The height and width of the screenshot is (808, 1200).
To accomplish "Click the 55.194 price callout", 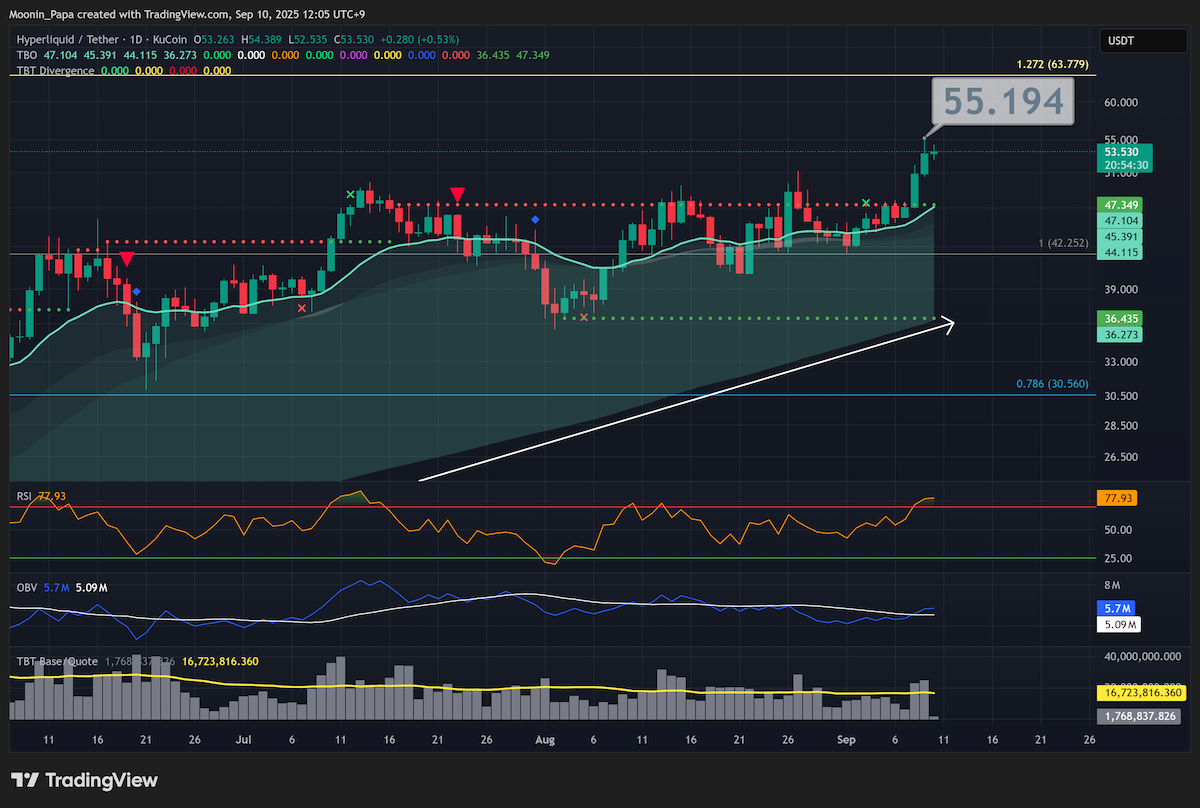I will (x=1003, y=103).
